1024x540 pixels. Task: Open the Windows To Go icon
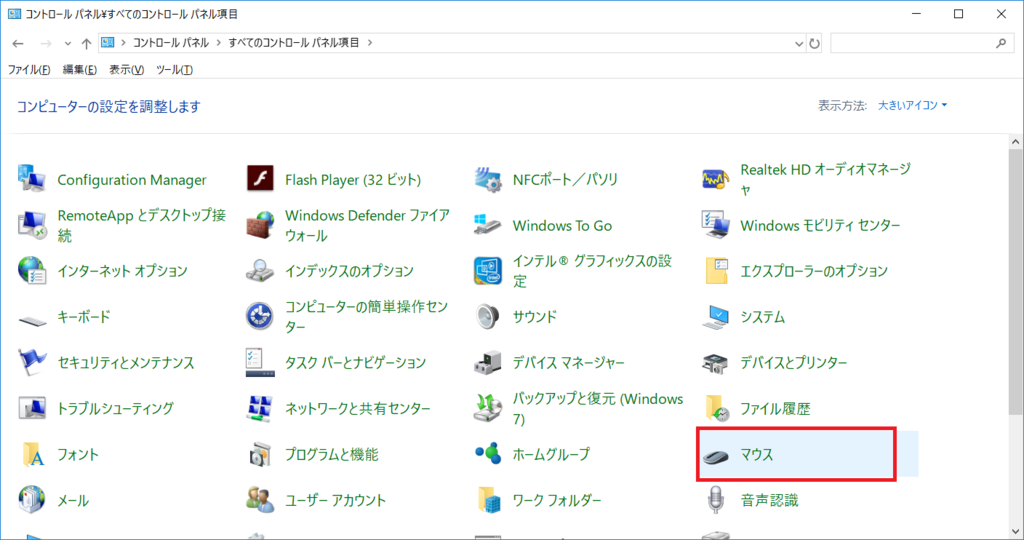point(487,225)
